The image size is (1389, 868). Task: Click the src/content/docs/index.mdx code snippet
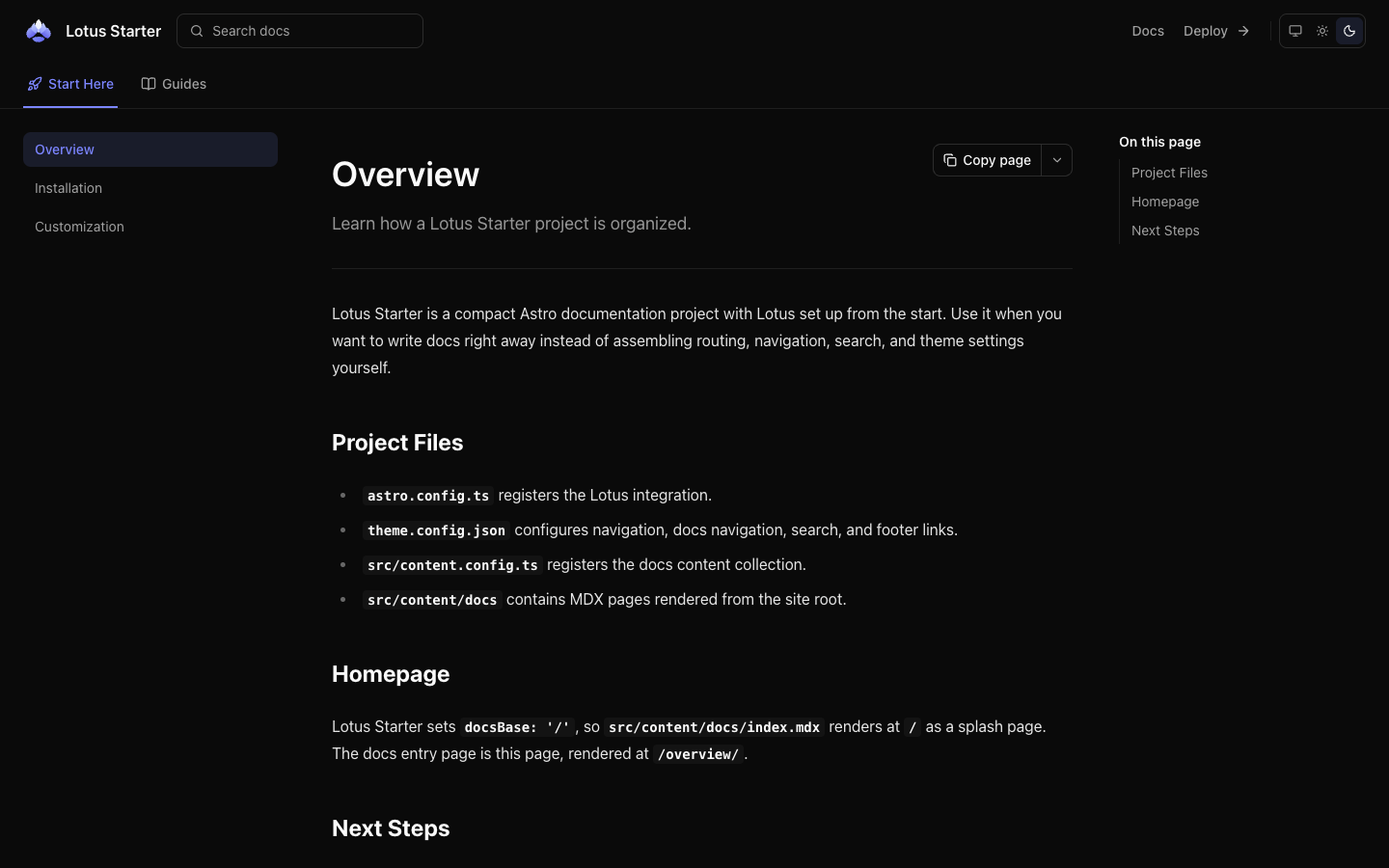pyautogui.click(x=714, y=727)
